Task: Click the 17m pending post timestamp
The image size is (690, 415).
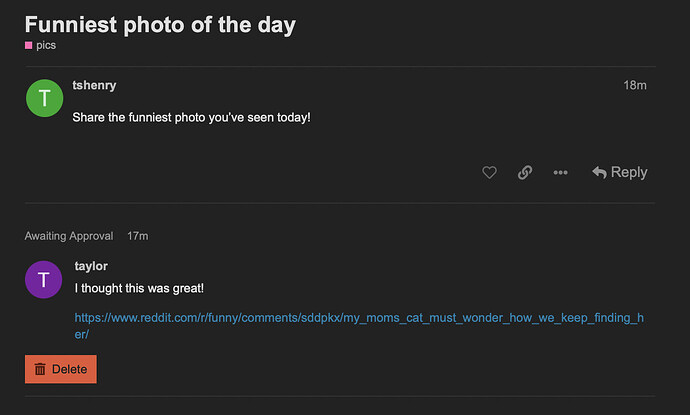Action: tap(138, 236)
